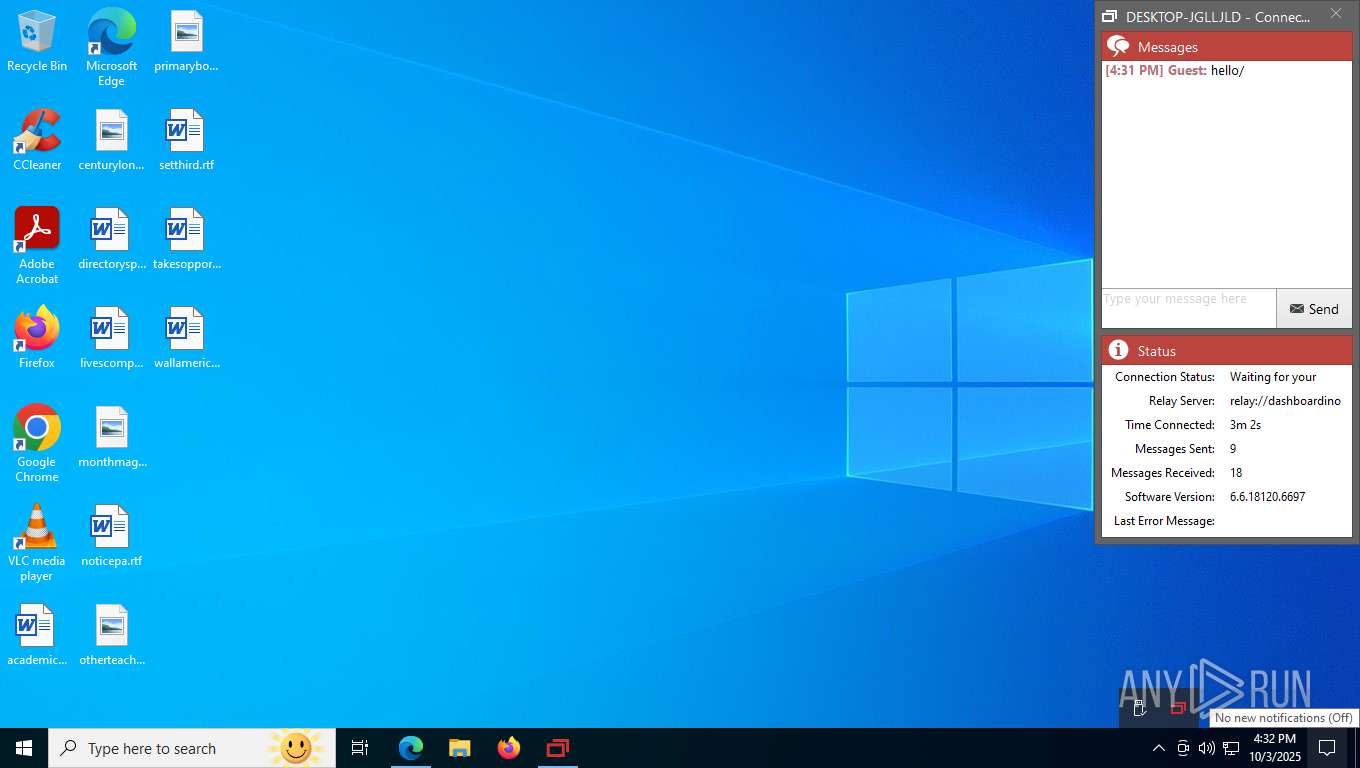Select the directorysp... Word document
1360x768 pixels.
click(x=111, y=239)
